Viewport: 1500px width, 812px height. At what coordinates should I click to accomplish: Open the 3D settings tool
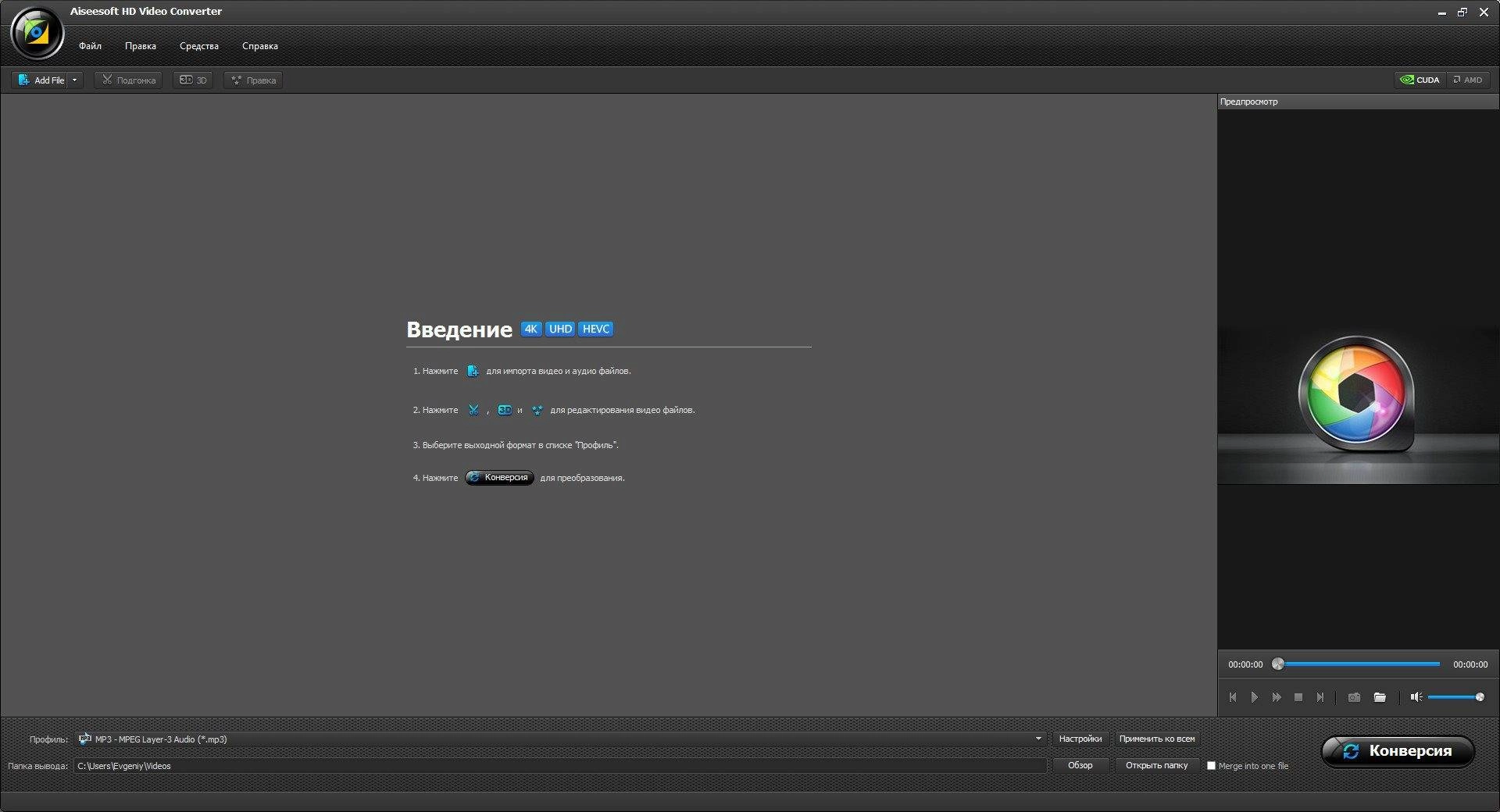coord(193,80)
